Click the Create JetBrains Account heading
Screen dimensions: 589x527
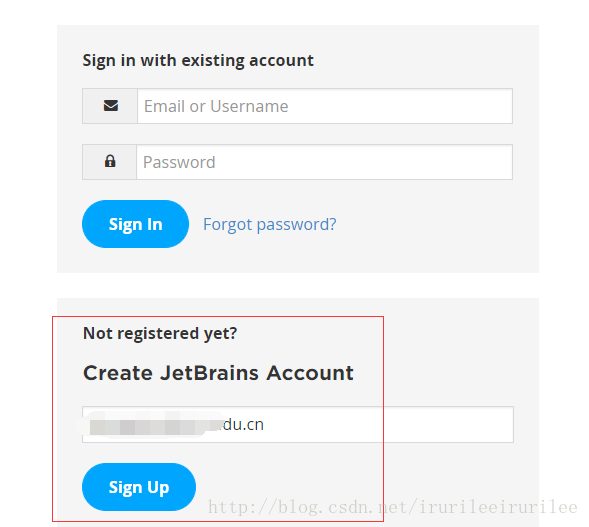(x=218, y=373)
